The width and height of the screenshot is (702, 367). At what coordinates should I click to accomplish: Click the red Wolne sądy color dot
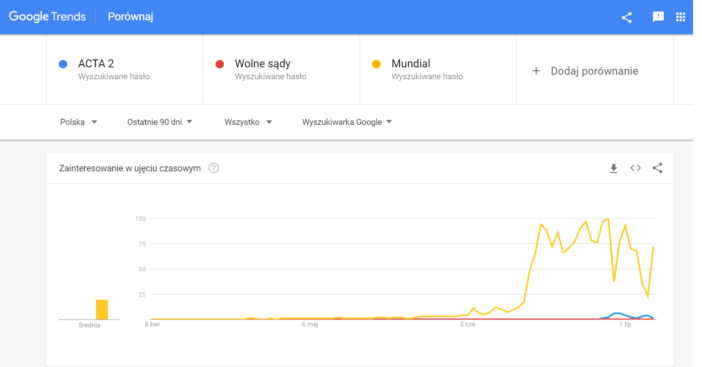tap(219, 64)
